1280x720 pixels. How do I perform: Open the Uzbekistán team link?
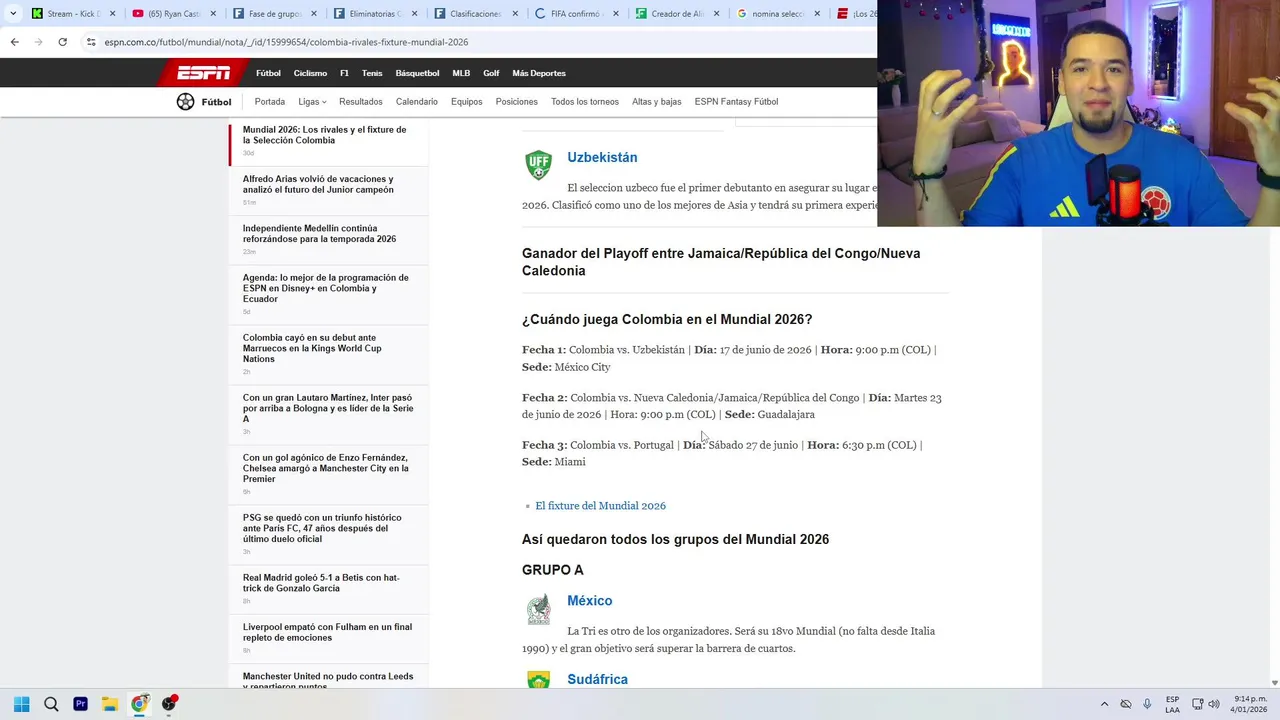(x=602, y=158)
